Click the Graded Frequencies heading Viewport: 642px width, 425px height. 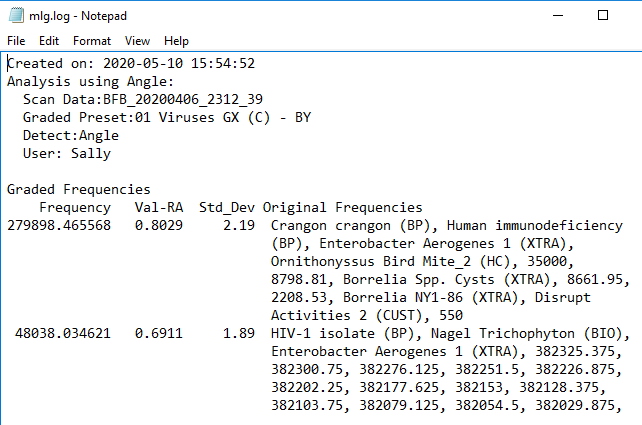[78, 189]
